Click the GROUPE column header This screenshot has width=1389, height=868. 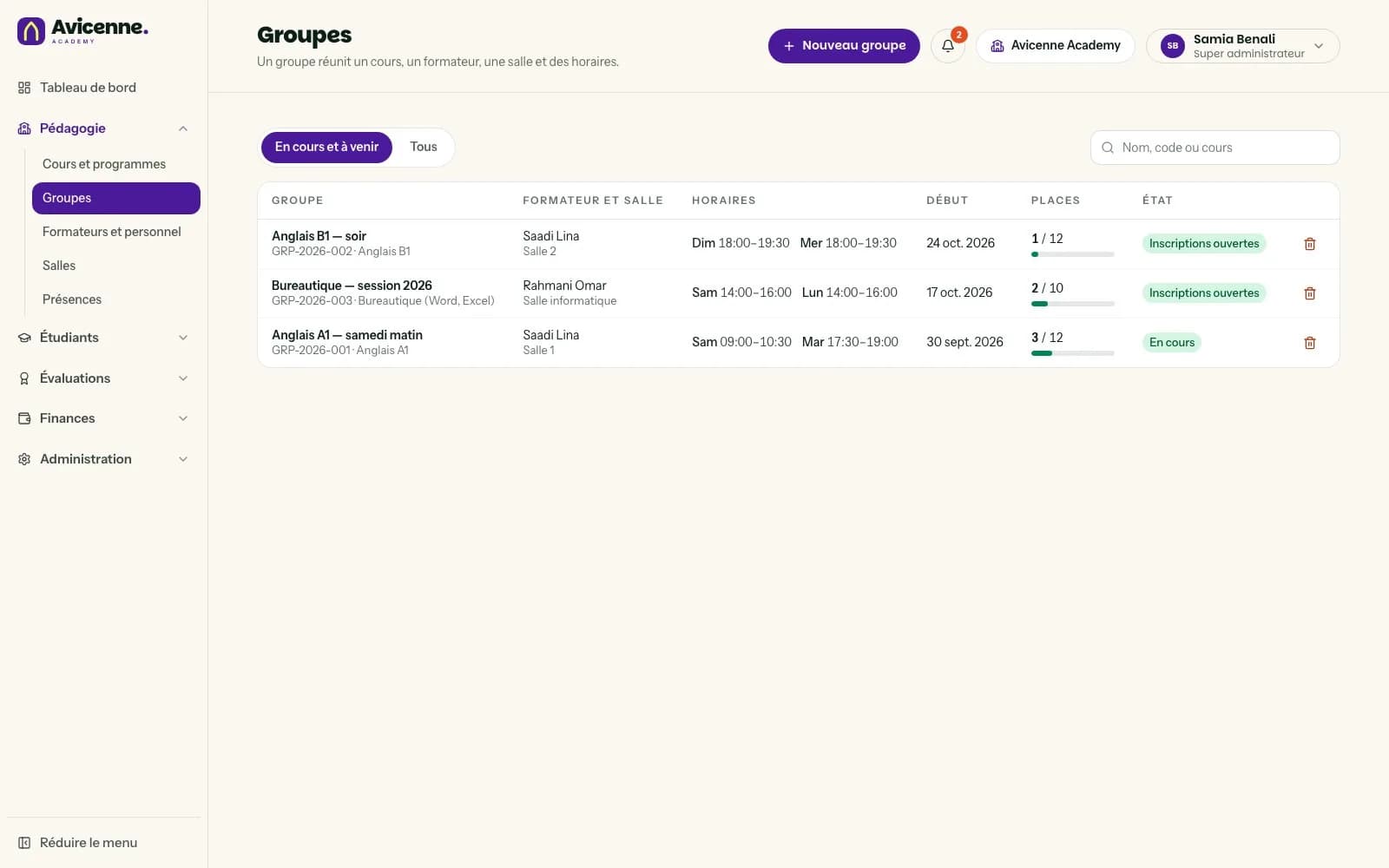297,201
